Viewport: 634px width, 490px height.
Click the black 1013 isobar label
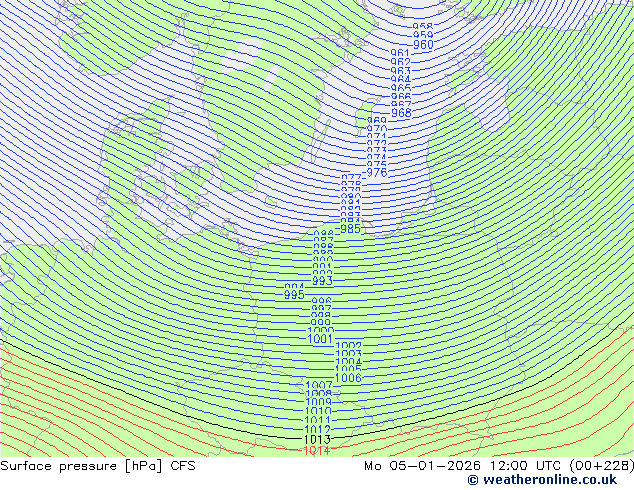pos(317,439)
